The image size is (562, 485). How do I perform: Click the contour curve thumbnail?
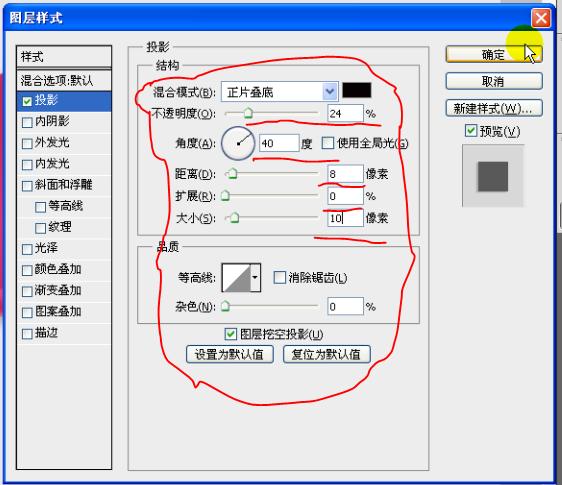pos(236,277)
